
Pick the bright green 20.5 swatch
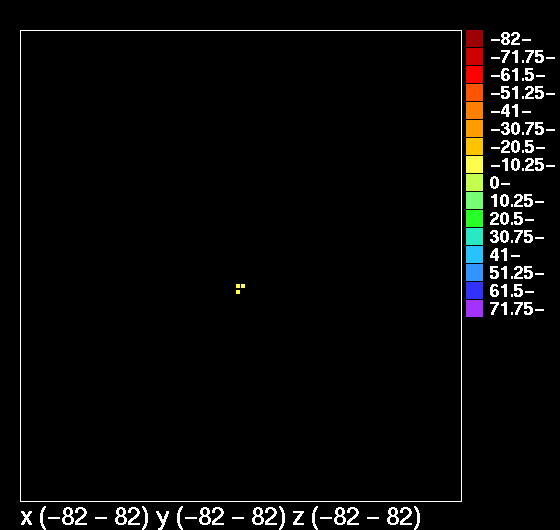pos(474,219)
